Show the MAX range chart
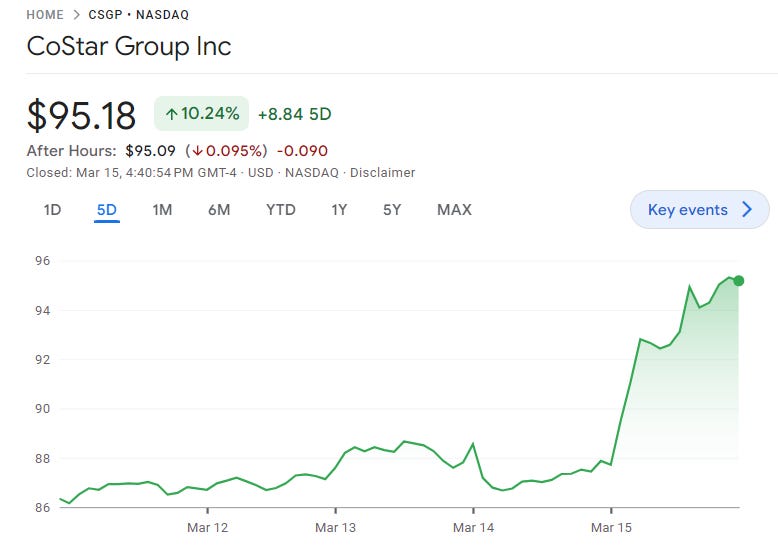778x551 pixels. pyautogui.click(x=454, y=210)
